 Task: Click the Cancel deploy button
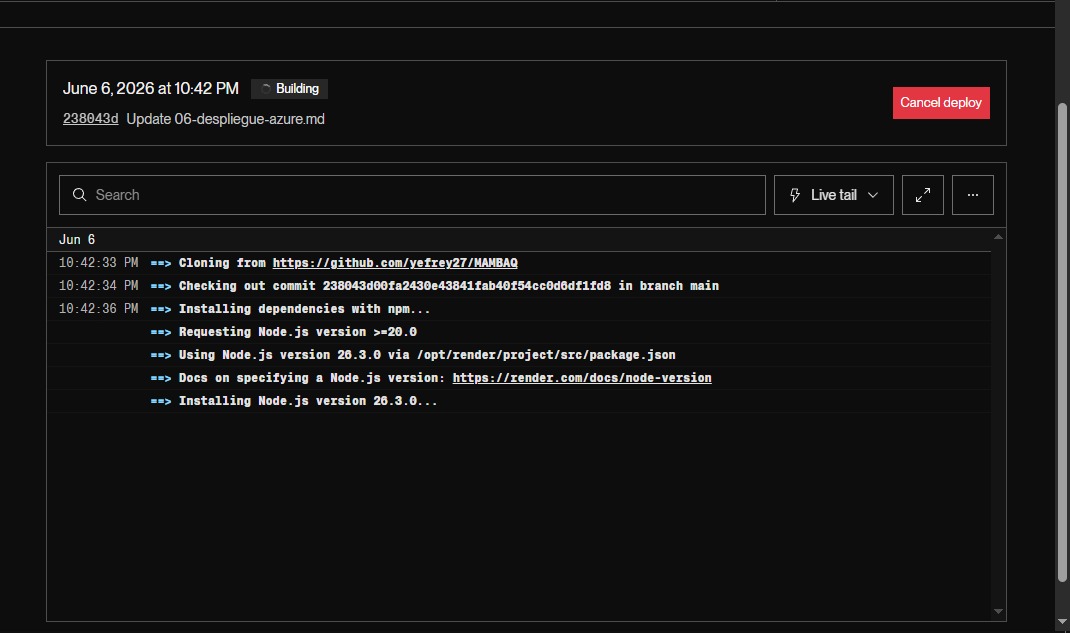(941, 103)
